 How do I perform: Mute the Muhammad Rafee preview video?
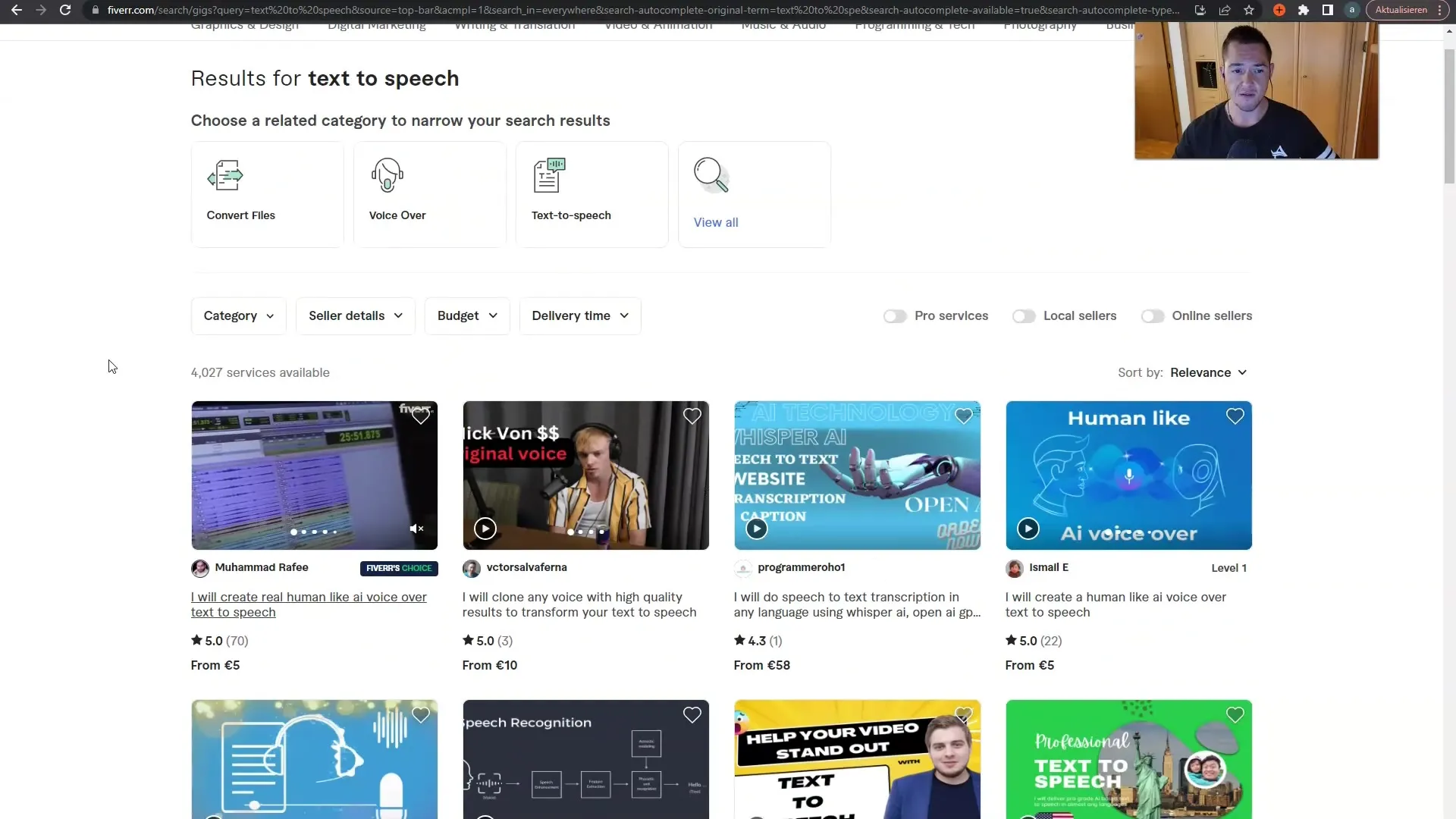coord(416,528)
